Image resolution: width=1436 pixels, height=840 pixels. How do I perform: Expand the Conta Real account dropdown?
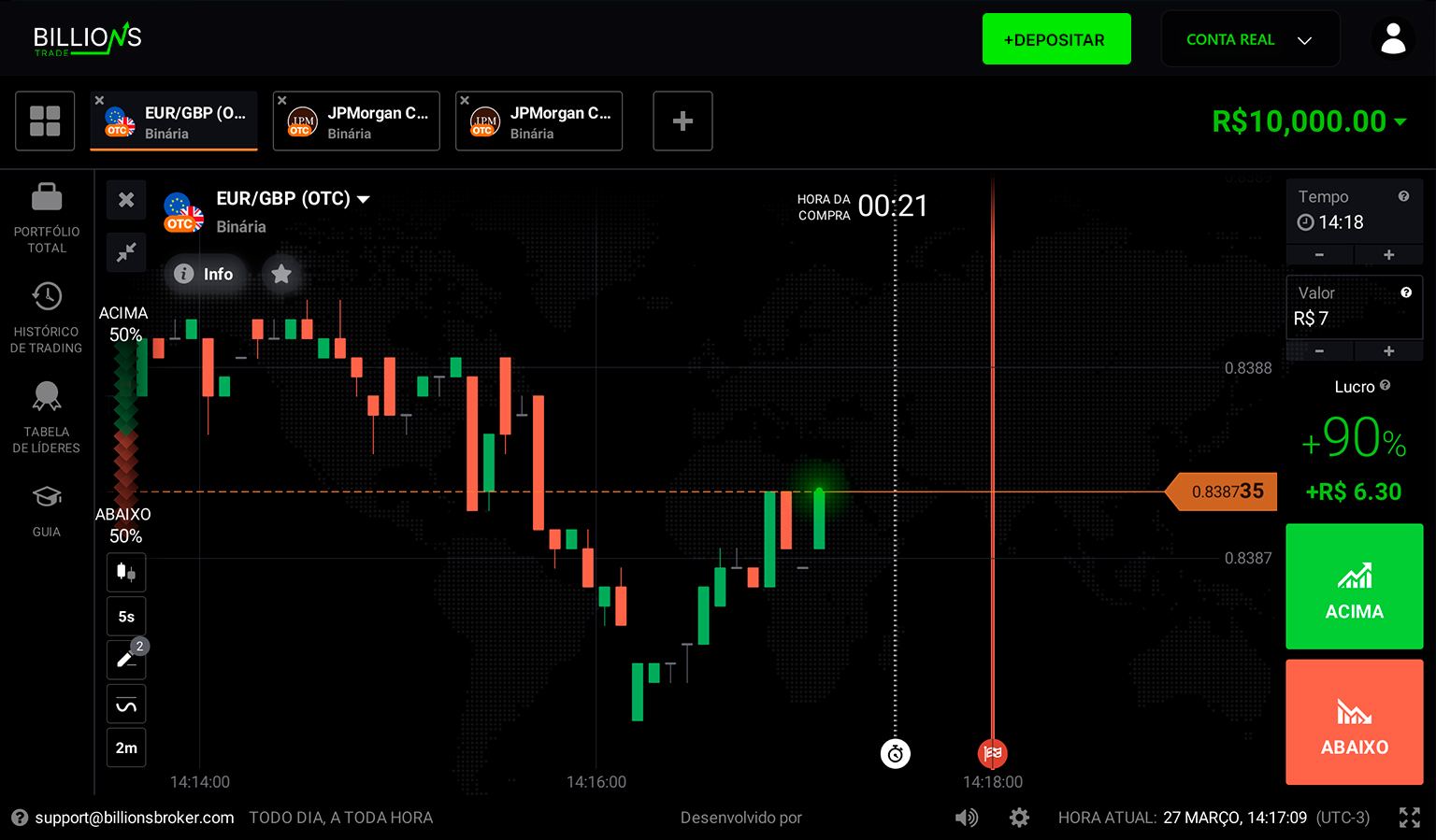pyautogui.click(x=1249, y=39)
